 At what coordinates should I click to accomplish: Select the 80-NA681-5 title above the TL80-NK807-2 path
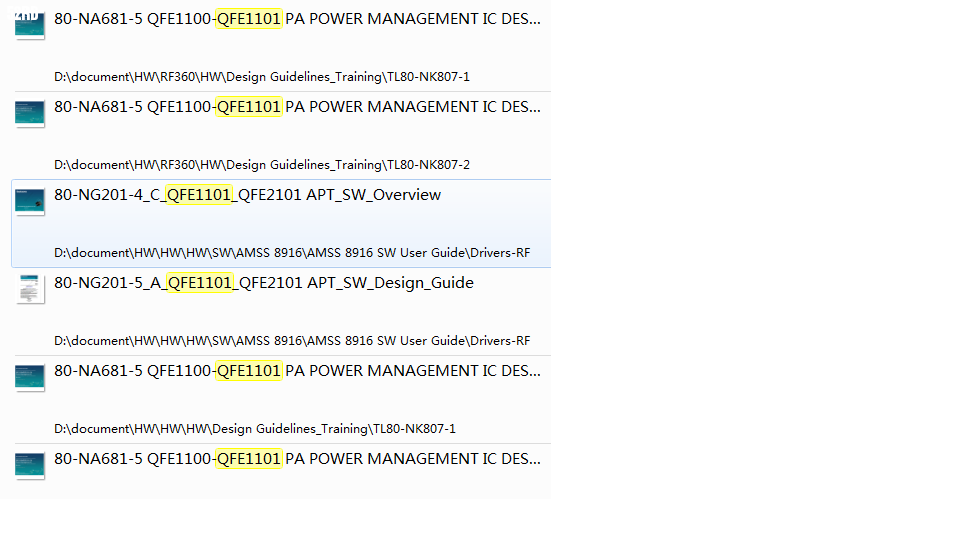(x=298, y=107)
